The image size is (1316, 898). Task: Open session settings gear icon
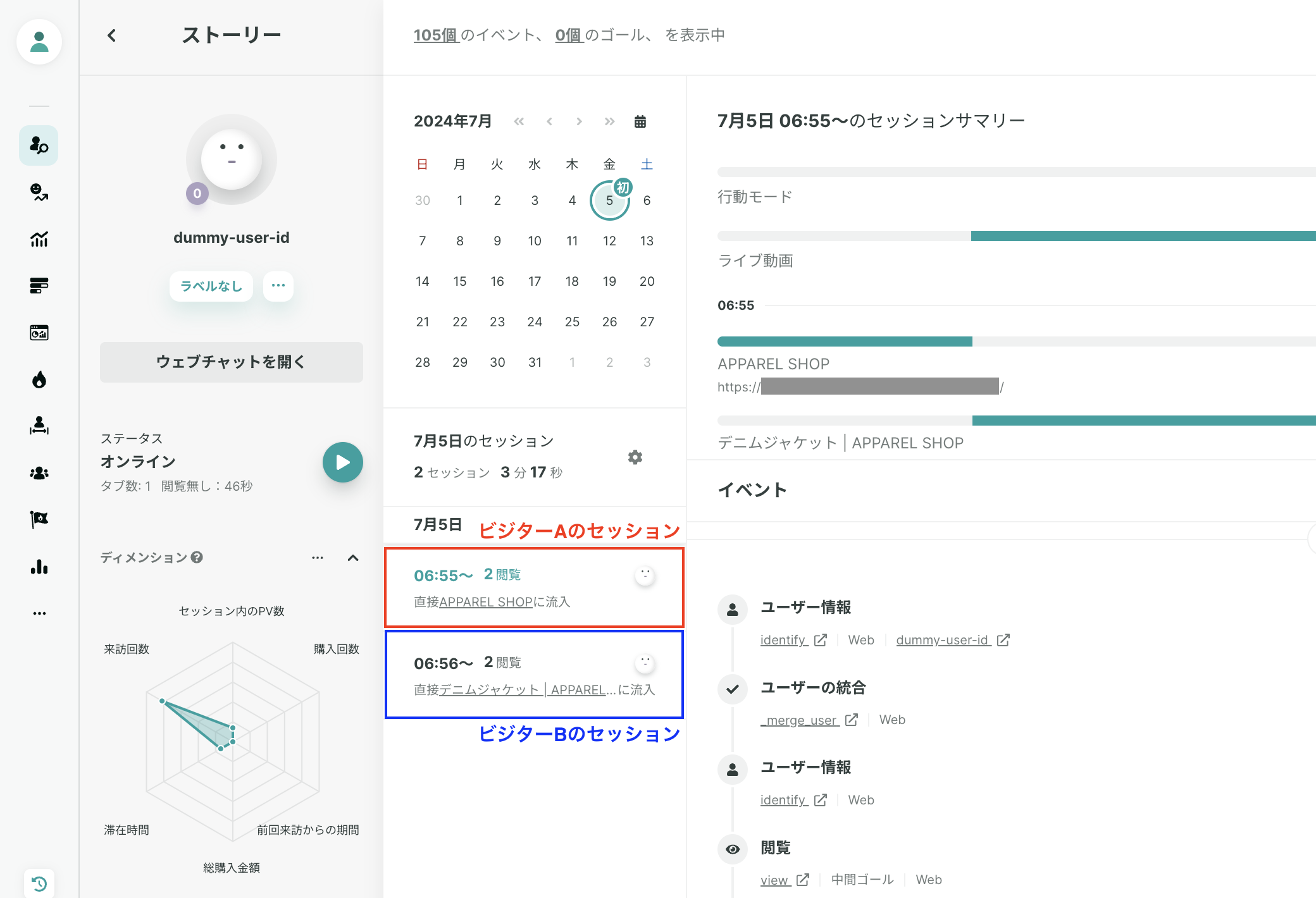pyautogui.click(x=635, y=457)
